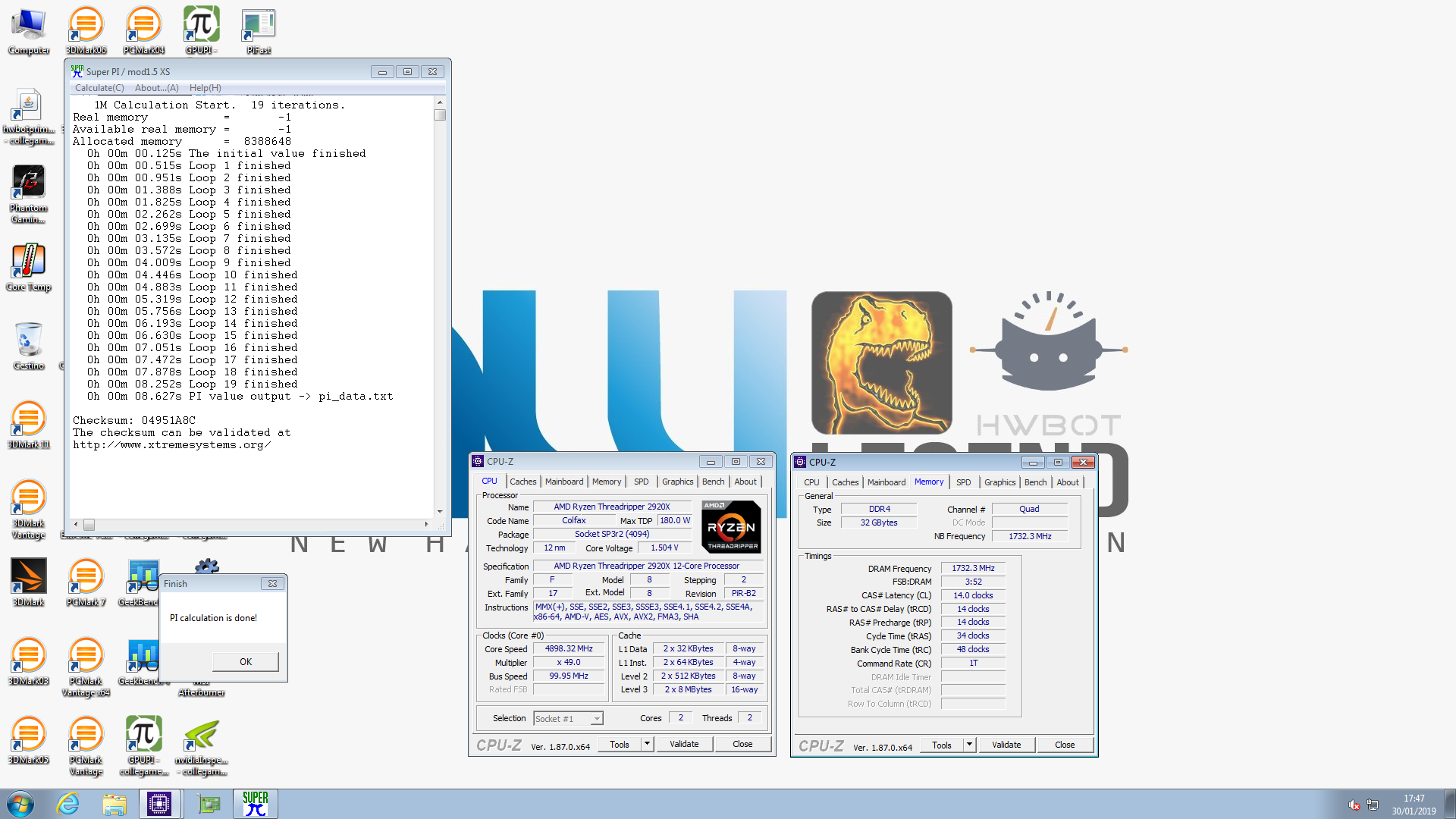Launch the Core Temp thermometer icon
1456x819 pixels.
click(x=29, y=267)
